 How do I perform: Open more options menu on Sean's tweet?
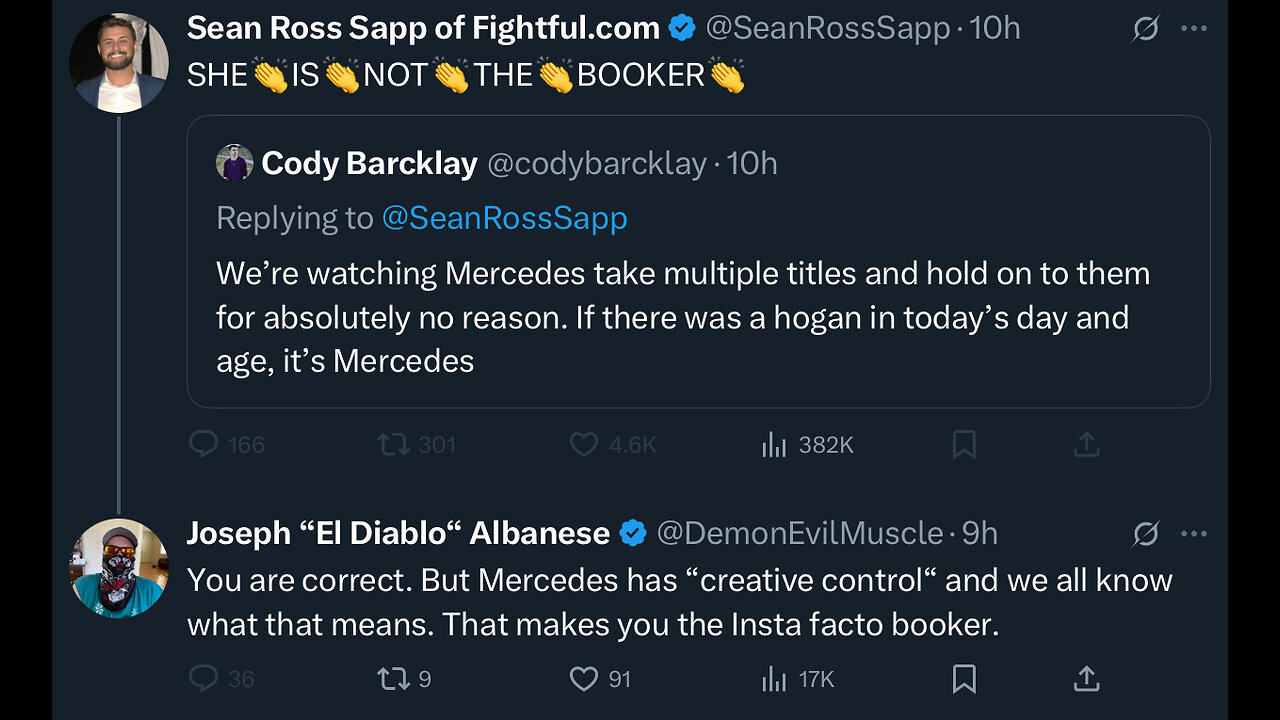tap(1194, 29)
